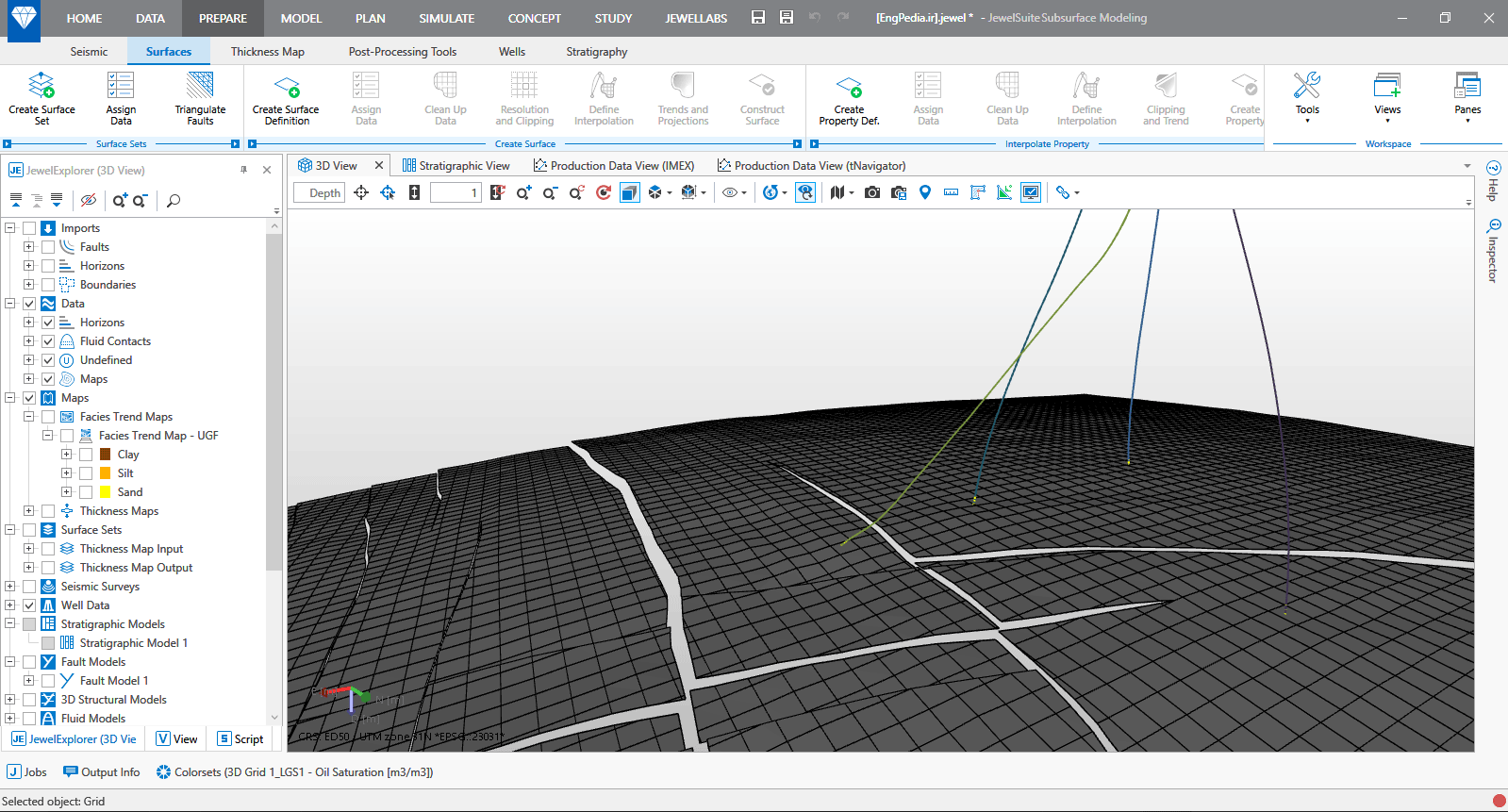Open the link tool dropdown arrow
Screen dimensions: 1508x812
1077,192
